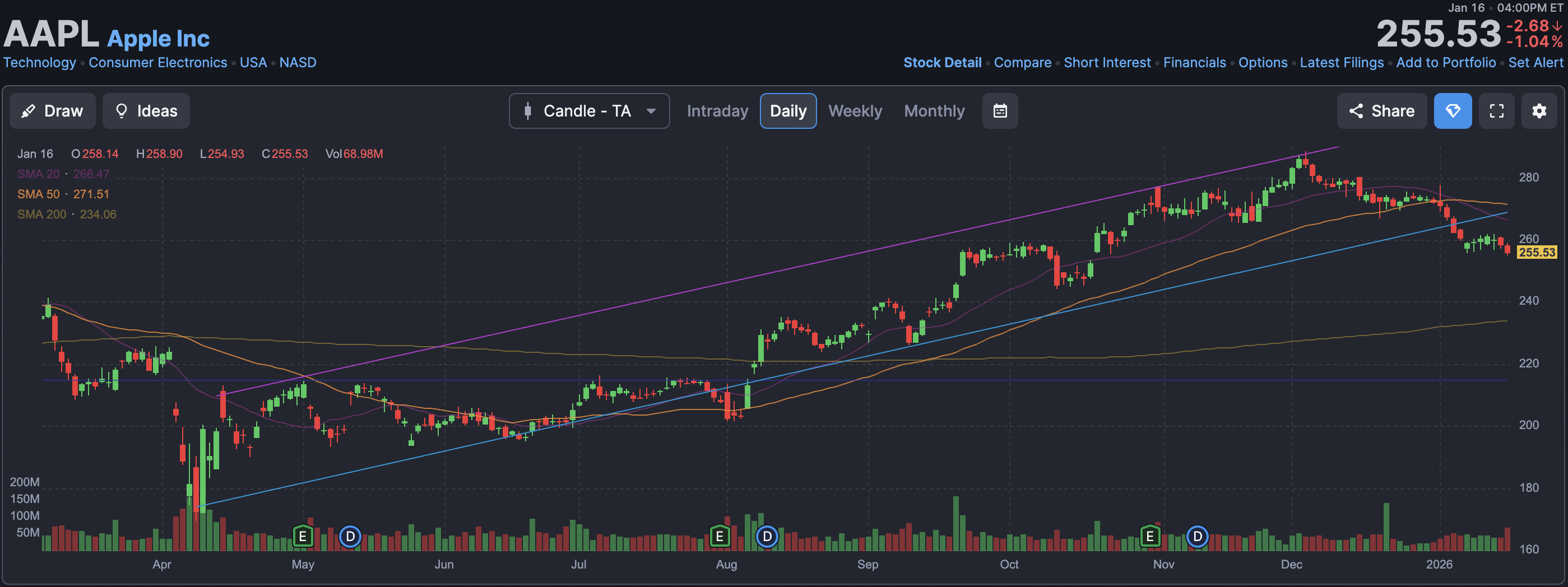Click the share icon beside Share label
This screenshot has height=587, width=1568.
1356,111
